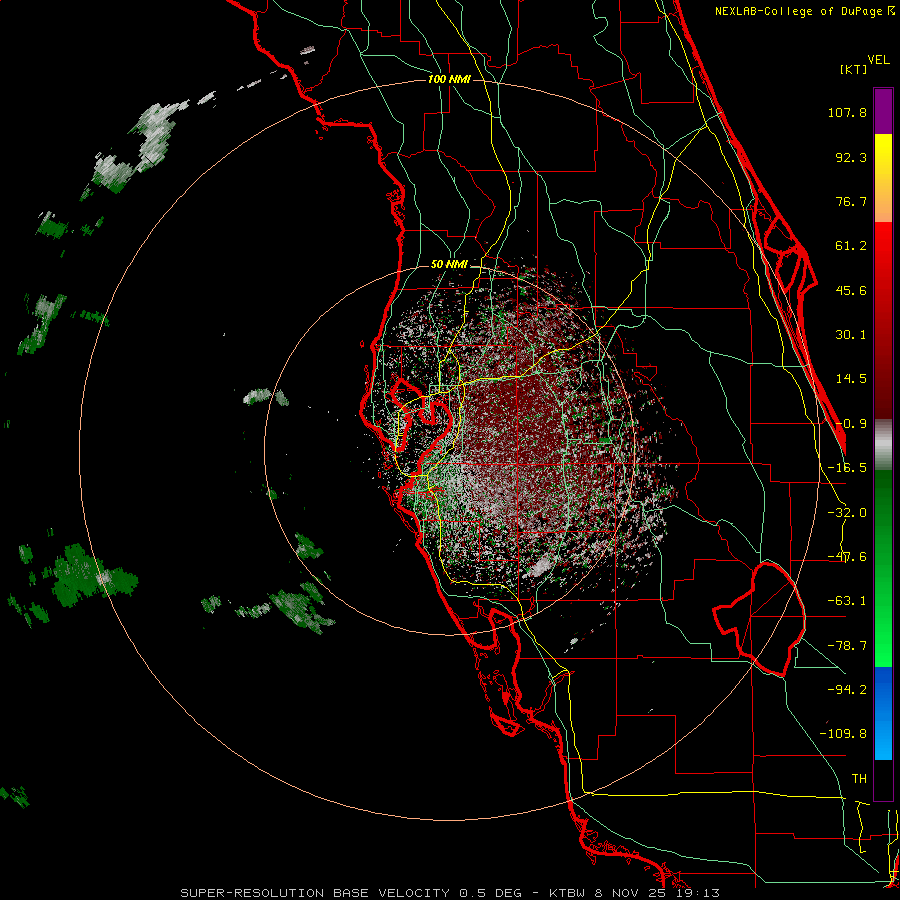This screenshot has width=900, height=900.
Task: Pick the purple segment of the color bar
Action: (883, 111)
